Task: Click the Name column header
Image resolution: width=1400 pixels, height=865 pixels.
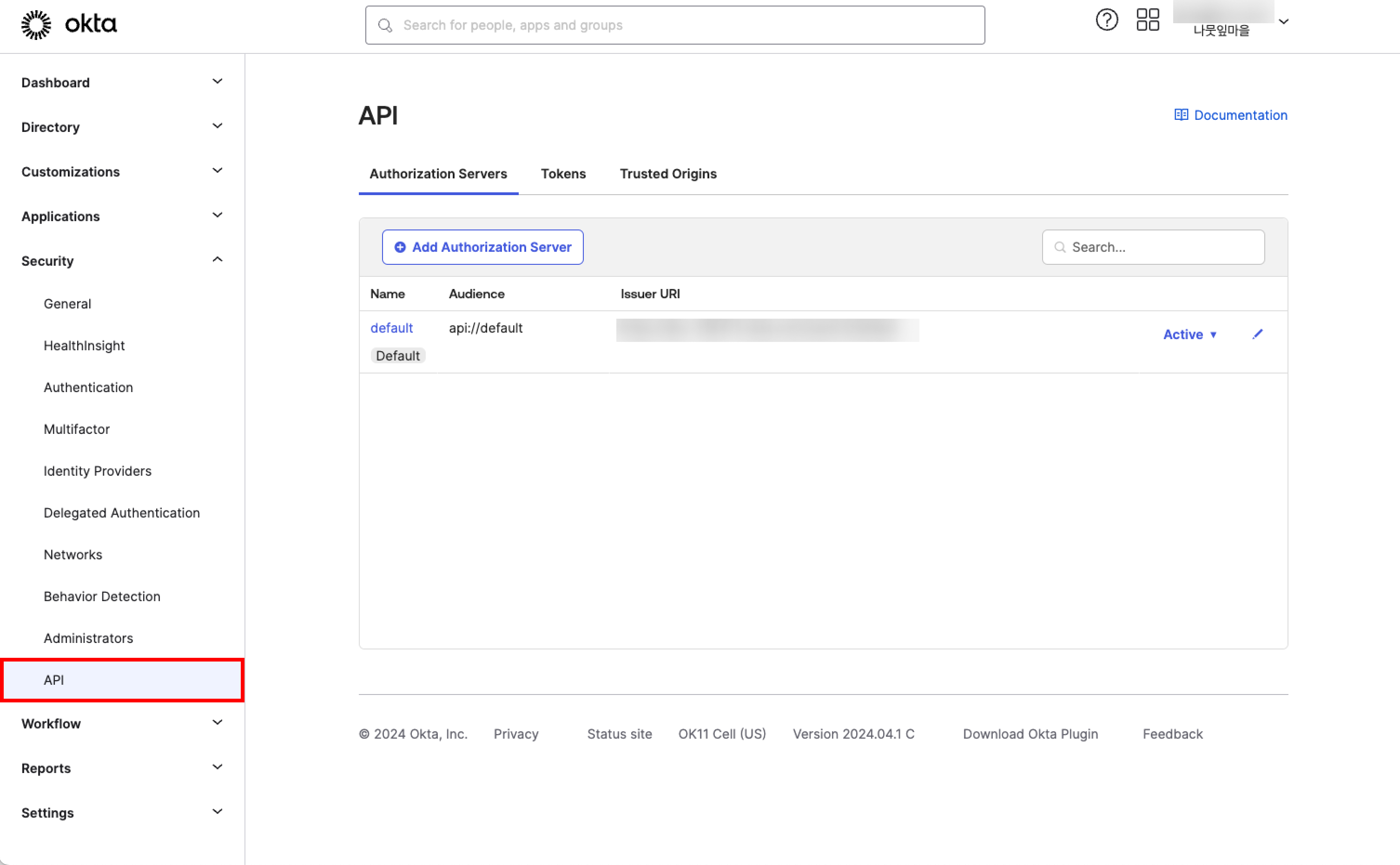Action: pyautogui.click(x=388, y=294)
